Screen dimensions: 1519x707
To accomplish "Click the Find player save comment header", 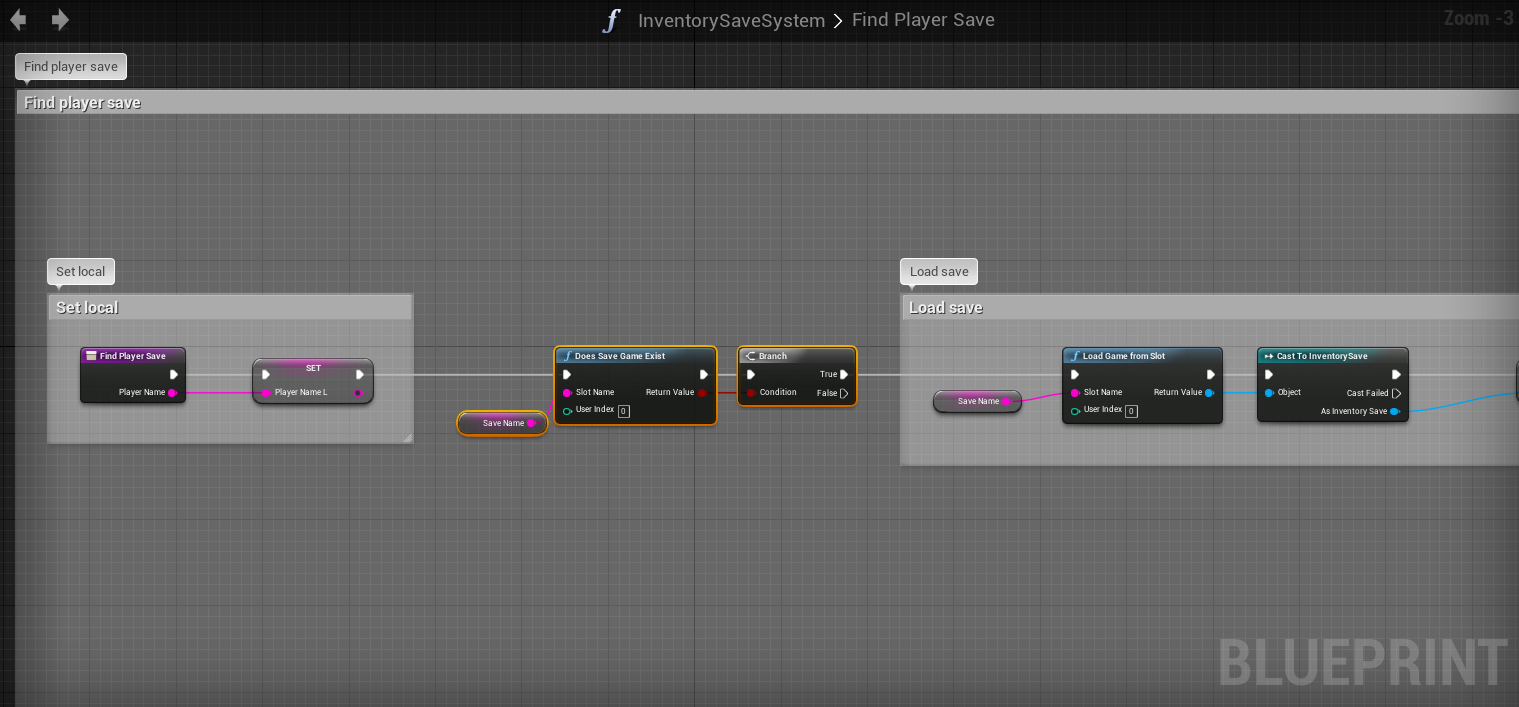I will [x=767, y=102].
